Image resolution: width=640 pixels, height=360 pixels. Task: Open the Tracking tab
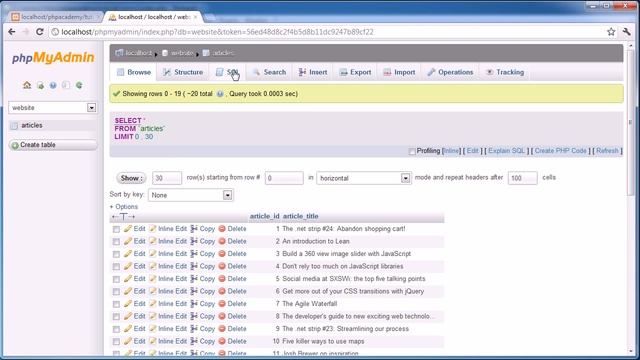(x=505, y=72)
